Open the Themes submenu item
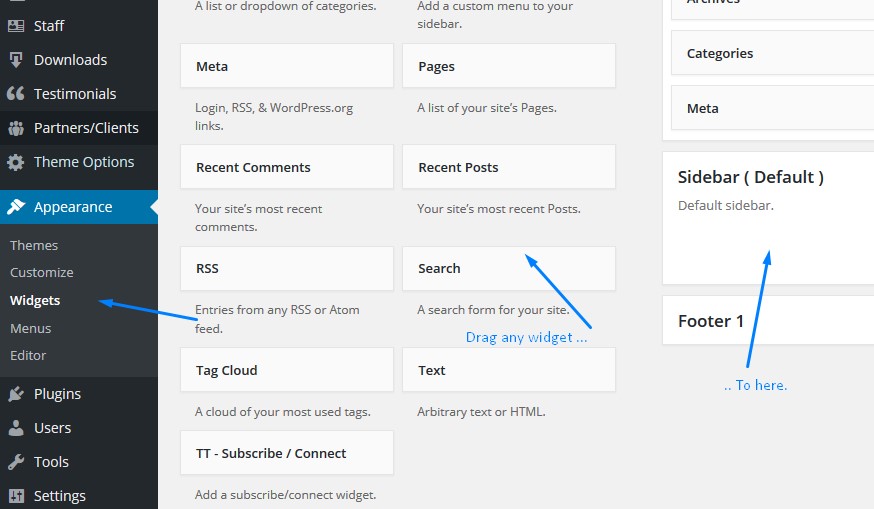 point(34,245)
